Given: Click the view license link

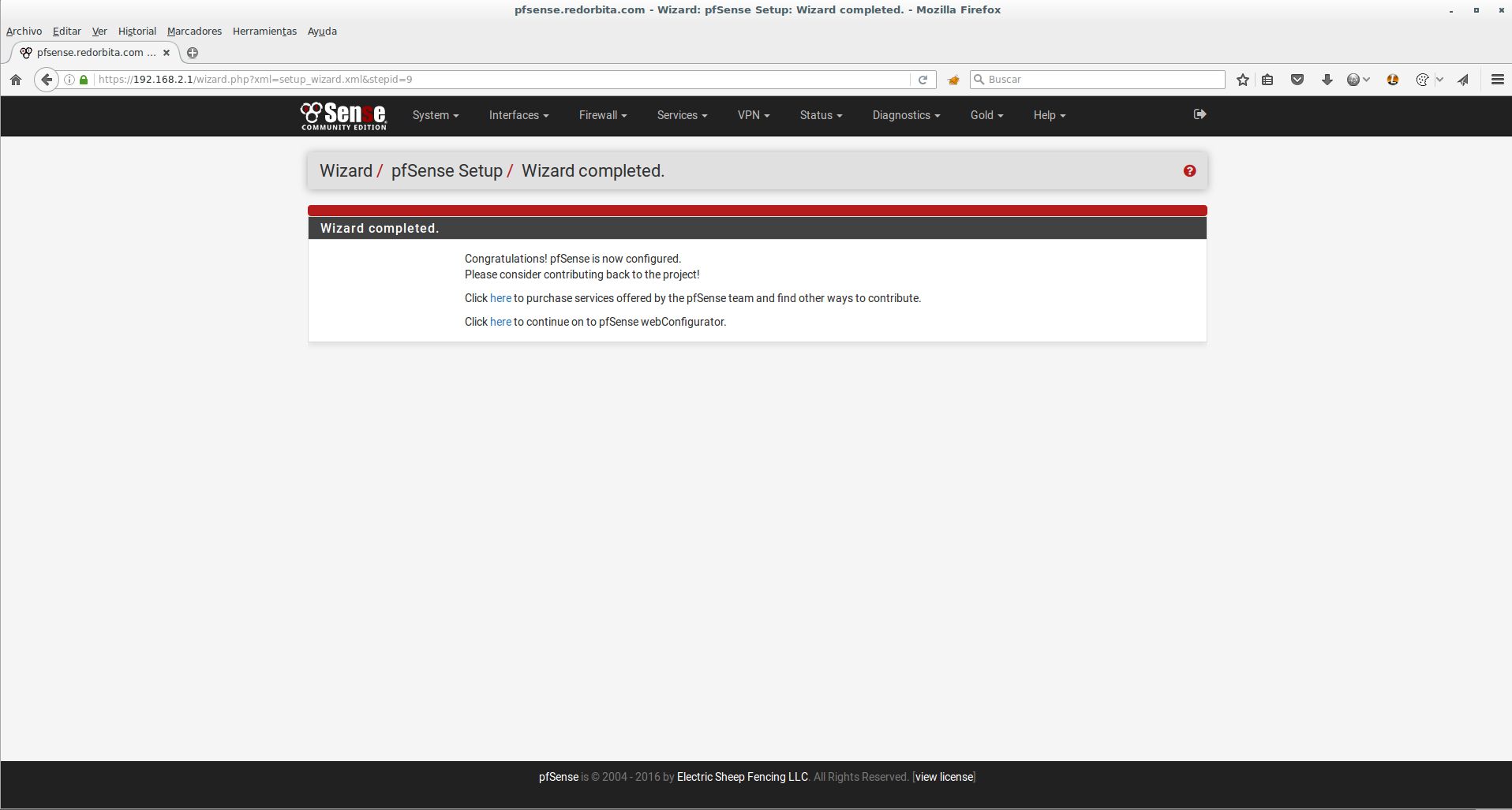Looking at the screenshot, I should pos(944,777).
